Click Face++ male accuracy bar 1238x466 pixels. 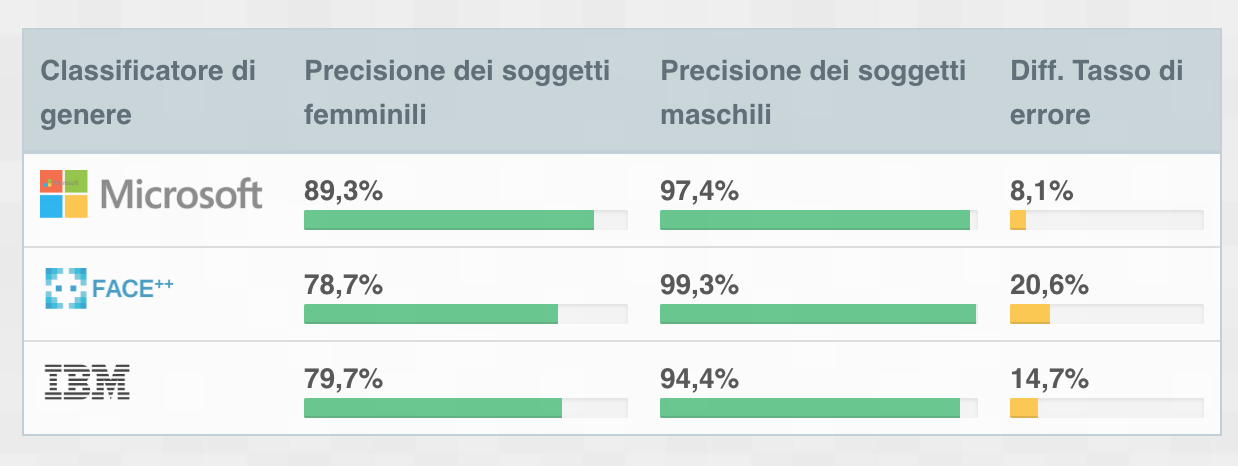pyautogui.click(x=819, y=314)
